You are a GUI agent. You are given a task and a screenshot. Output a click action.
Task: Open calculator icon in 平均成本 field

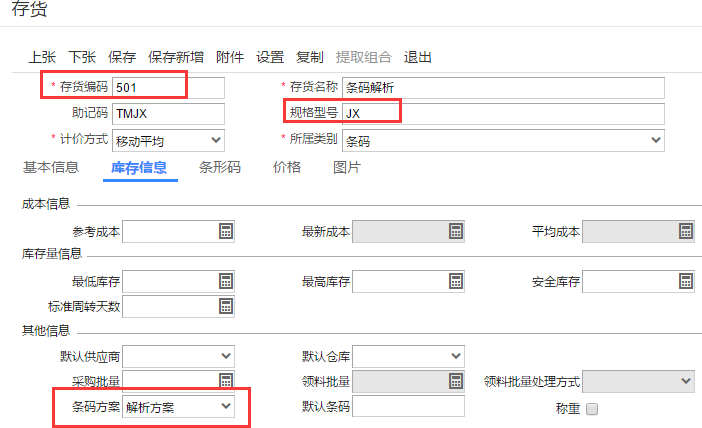click(686, 231)
